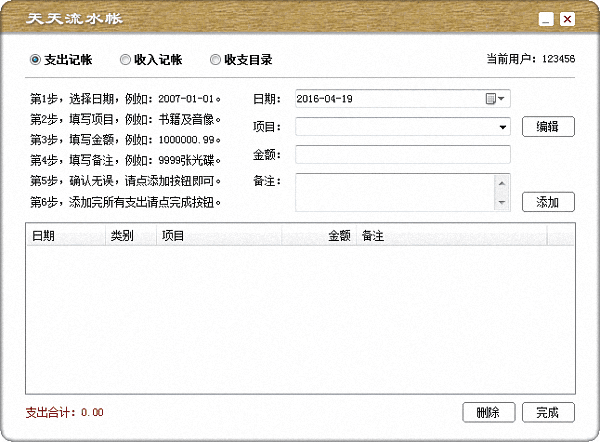Screen dimensions: 600x442
Task: Click the 项目 column header in table
Action: [x=218, y=236]
